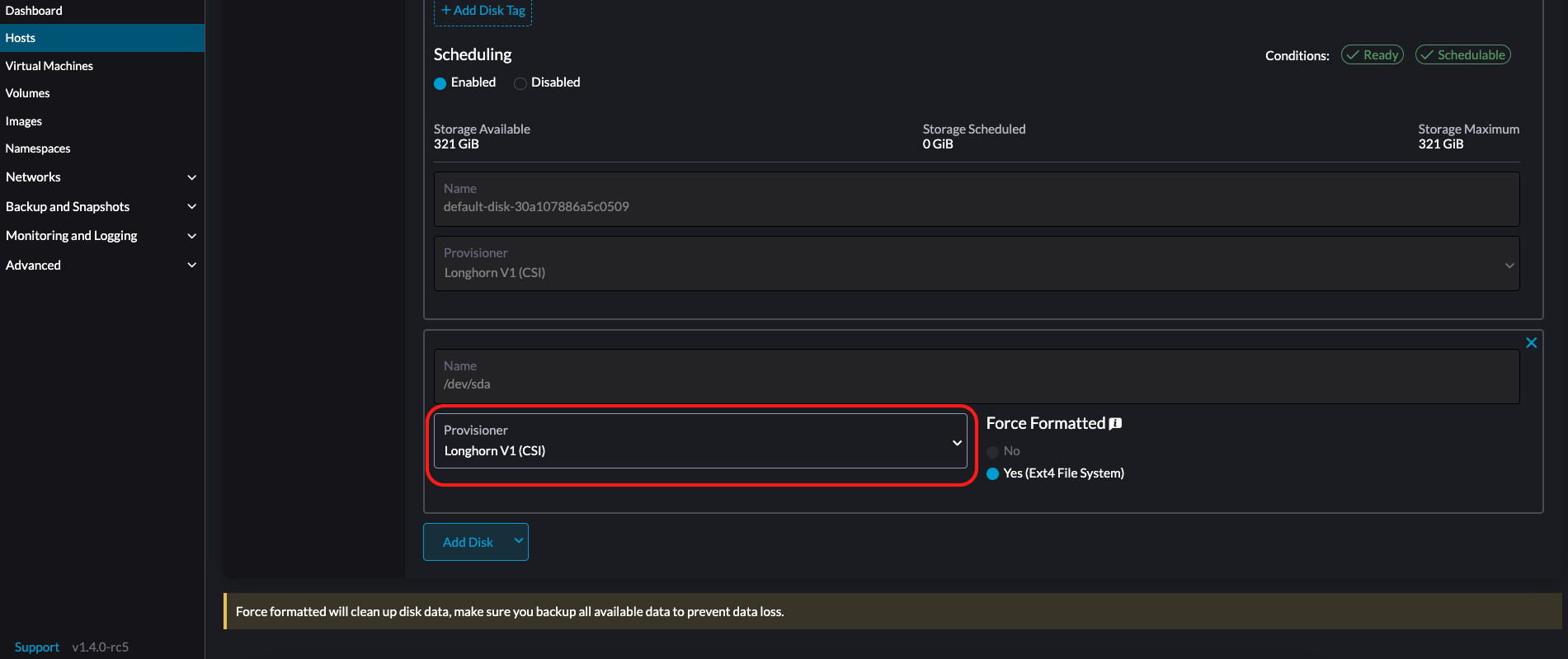The width and height of the screenshot is (1568, 659).
Task: Go to Virtual Machines page
Action: point(49,66)
